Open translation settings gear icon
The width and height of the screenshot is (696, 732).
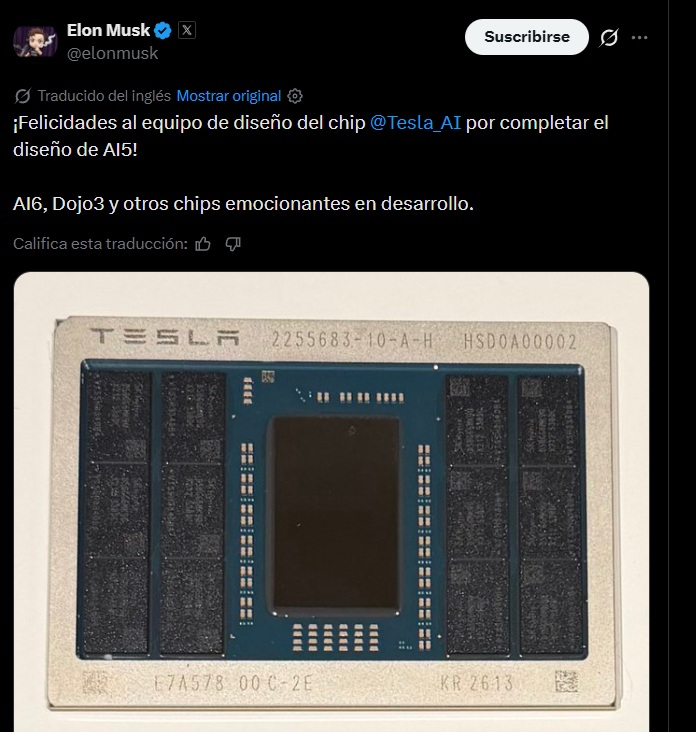tap(295, 96)
